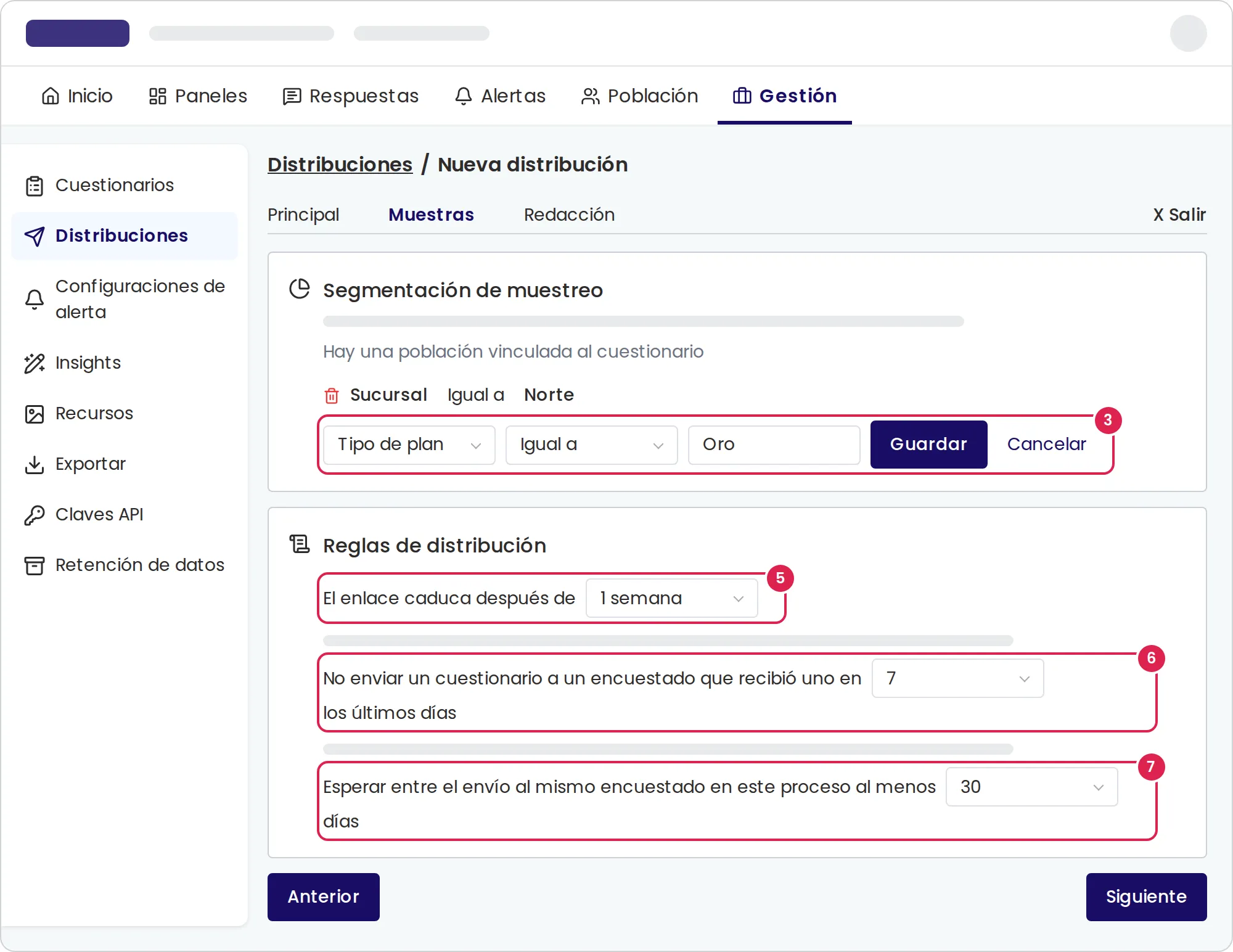Go to the Redacción tab
The height and width of the screenshot is (952, 1233).
[570, 215]
